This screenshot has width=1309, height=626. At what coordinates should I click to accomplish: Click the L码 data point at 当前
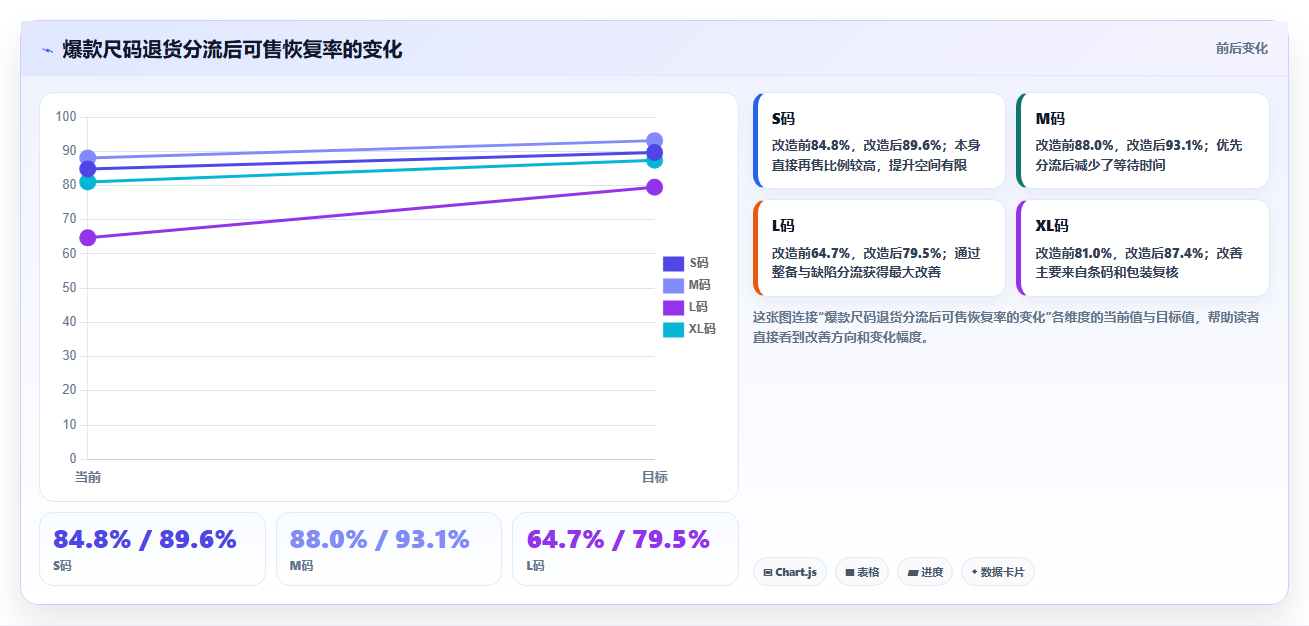[87, 238]
